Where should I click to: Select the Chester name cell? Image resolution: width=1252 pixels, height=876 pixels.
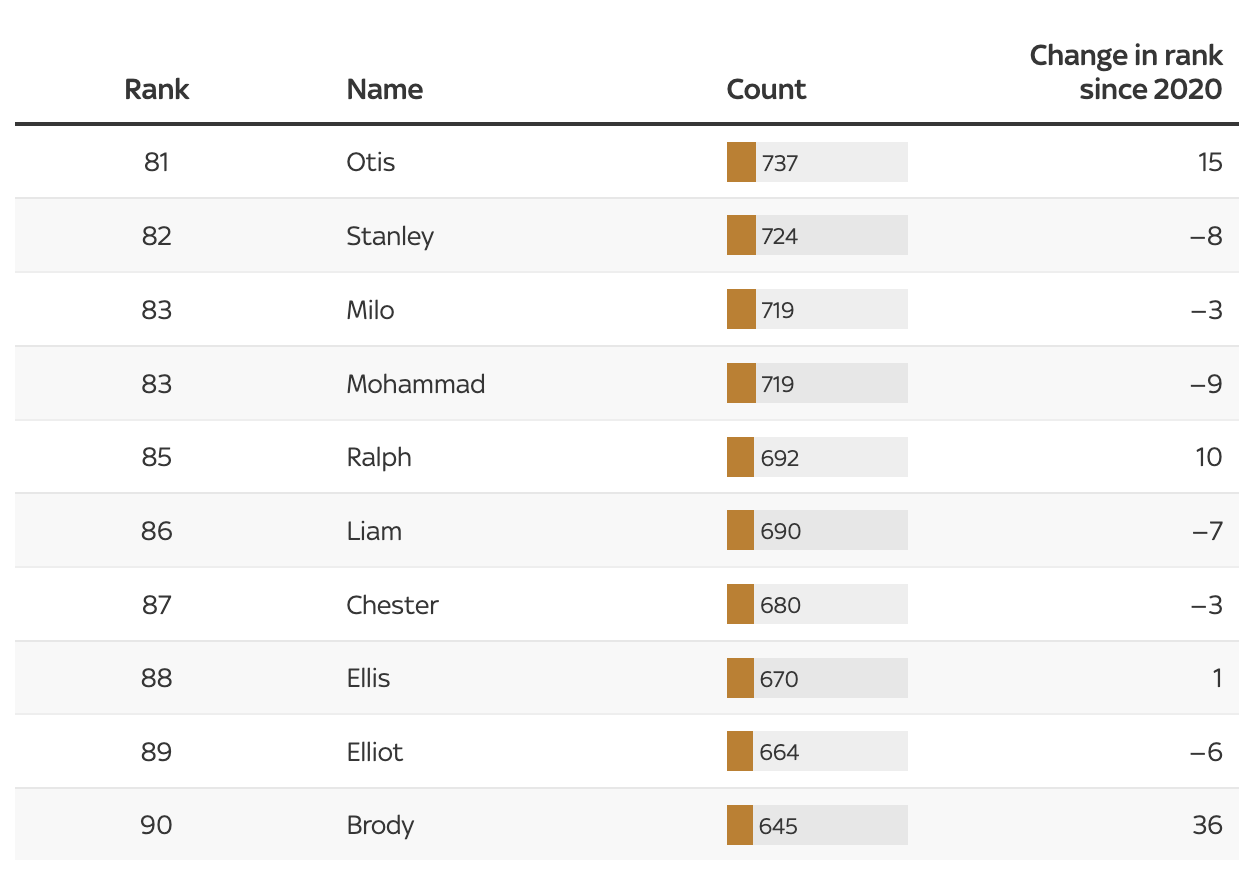coord(392,605)
